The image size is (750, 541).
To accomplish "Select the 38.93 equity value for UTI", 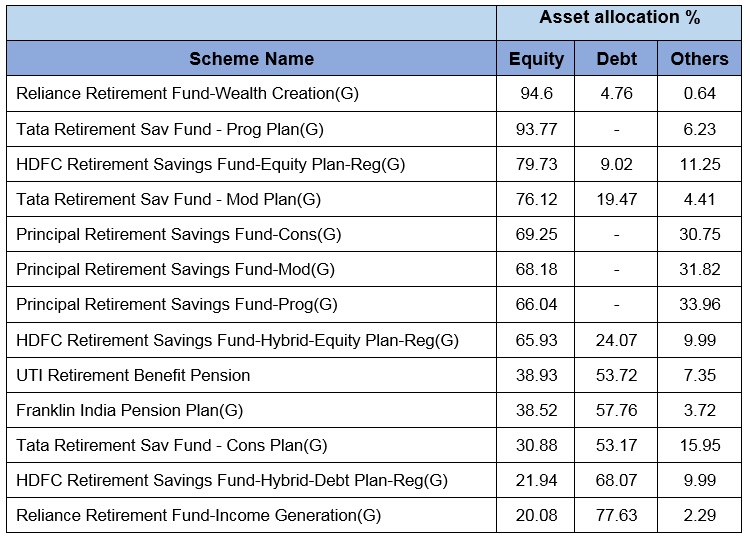I will point(536,375).
